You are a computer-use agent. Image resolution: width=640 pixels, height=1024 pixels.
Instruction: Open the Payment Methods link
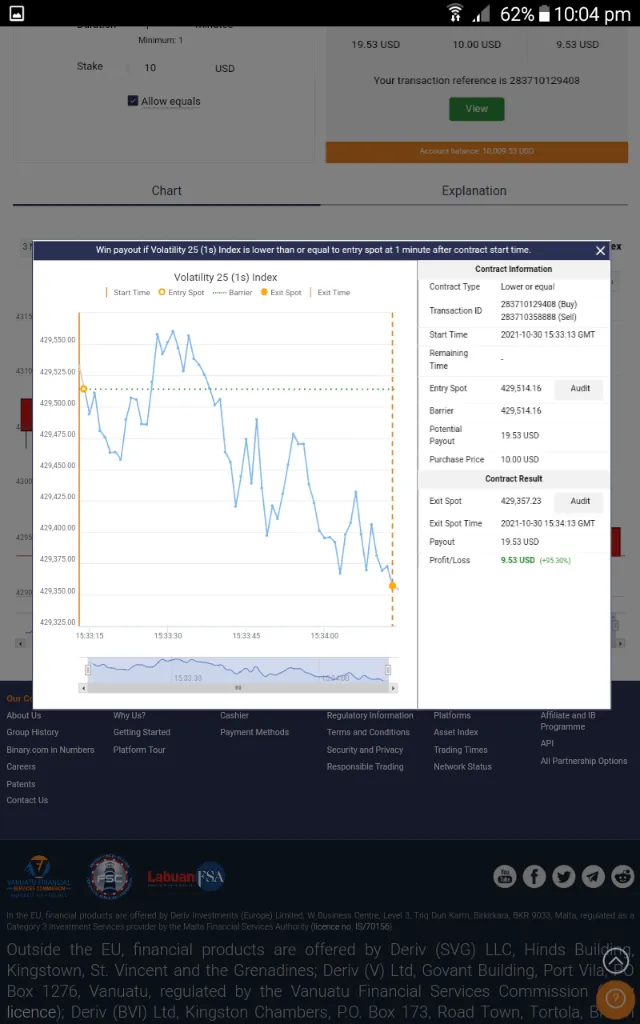255,733
